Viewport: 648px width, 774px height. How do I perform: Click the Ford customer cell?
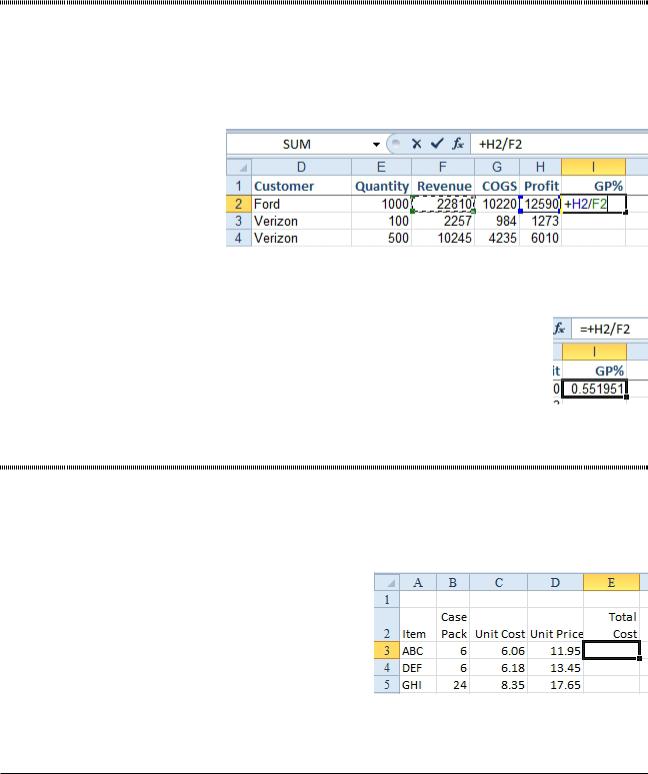coord(301,204)
